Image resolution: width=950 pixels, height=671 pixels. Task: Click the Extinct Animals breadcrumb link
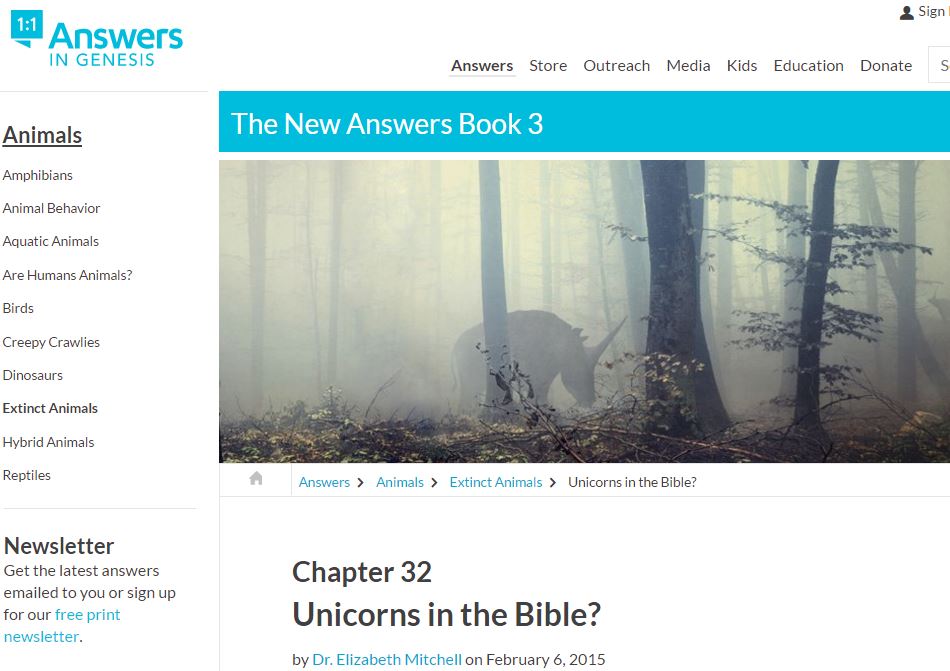click(496, 482)
